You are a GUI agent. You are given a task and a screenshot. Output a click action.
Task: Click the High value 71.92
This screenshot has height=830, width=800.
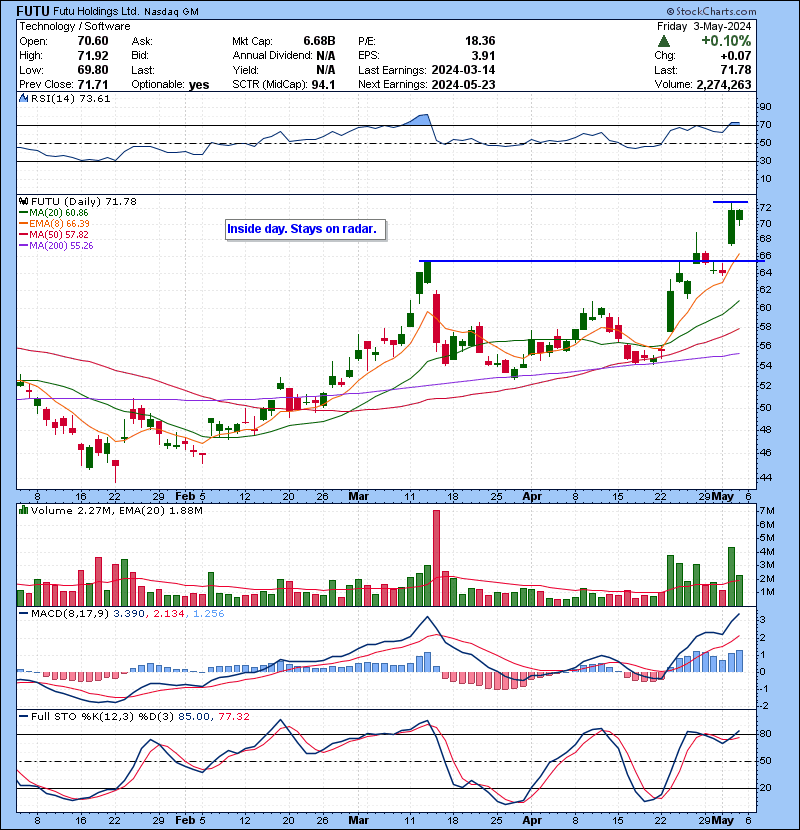pyautogui.click(x=93, y=55)
